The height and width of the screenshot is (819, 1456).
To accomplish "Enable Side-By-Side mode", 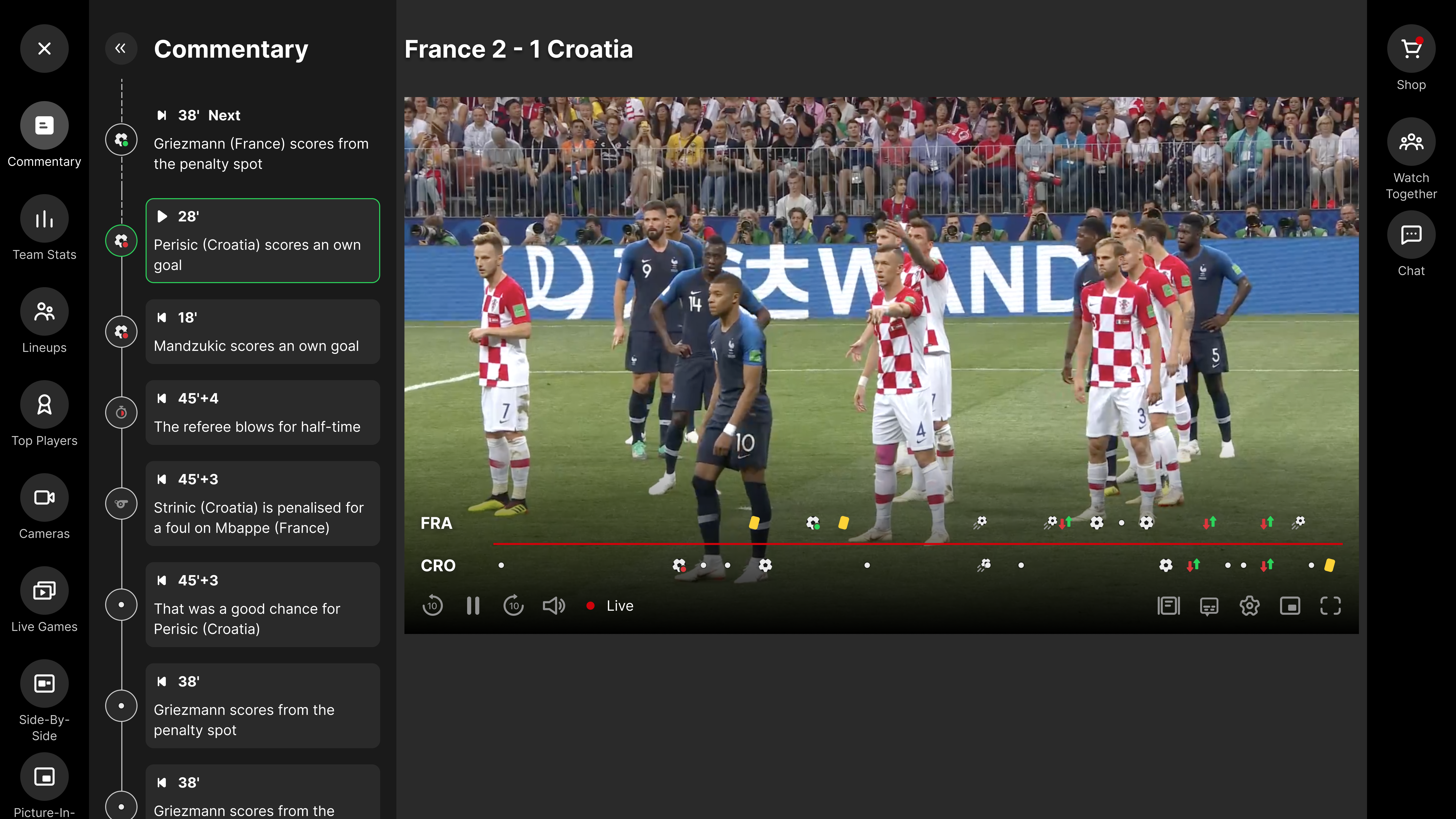I will coord(44,701).
